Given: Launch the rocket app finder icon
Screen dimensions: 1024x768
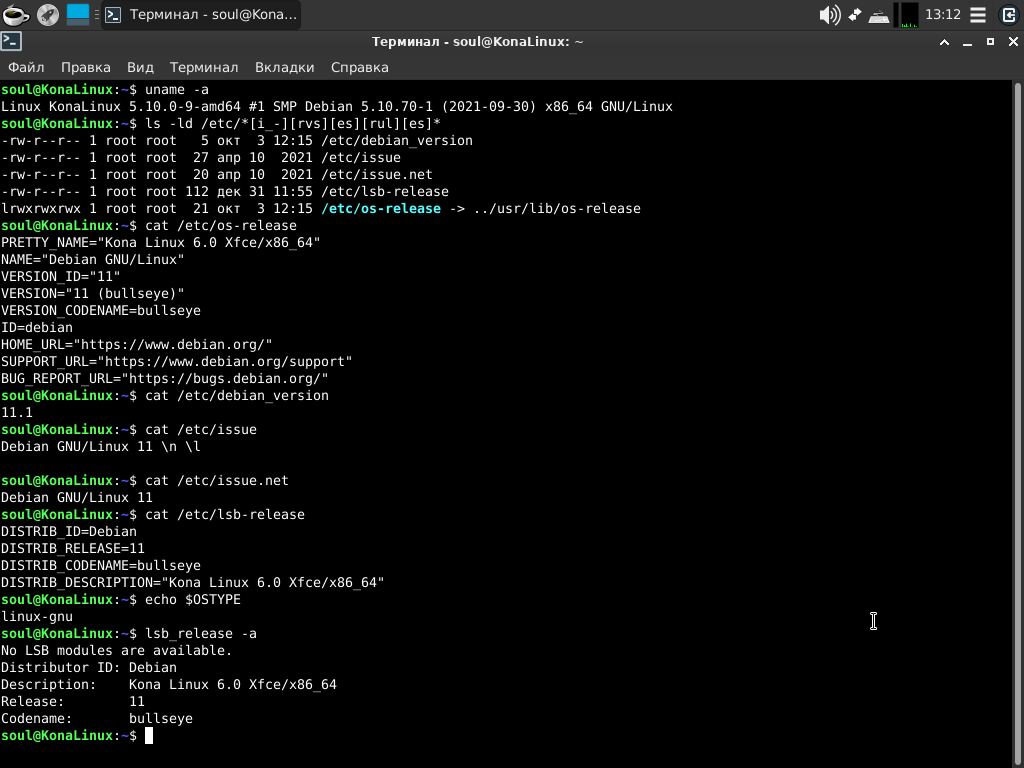Looking at the screenshot, I should 48,14.
